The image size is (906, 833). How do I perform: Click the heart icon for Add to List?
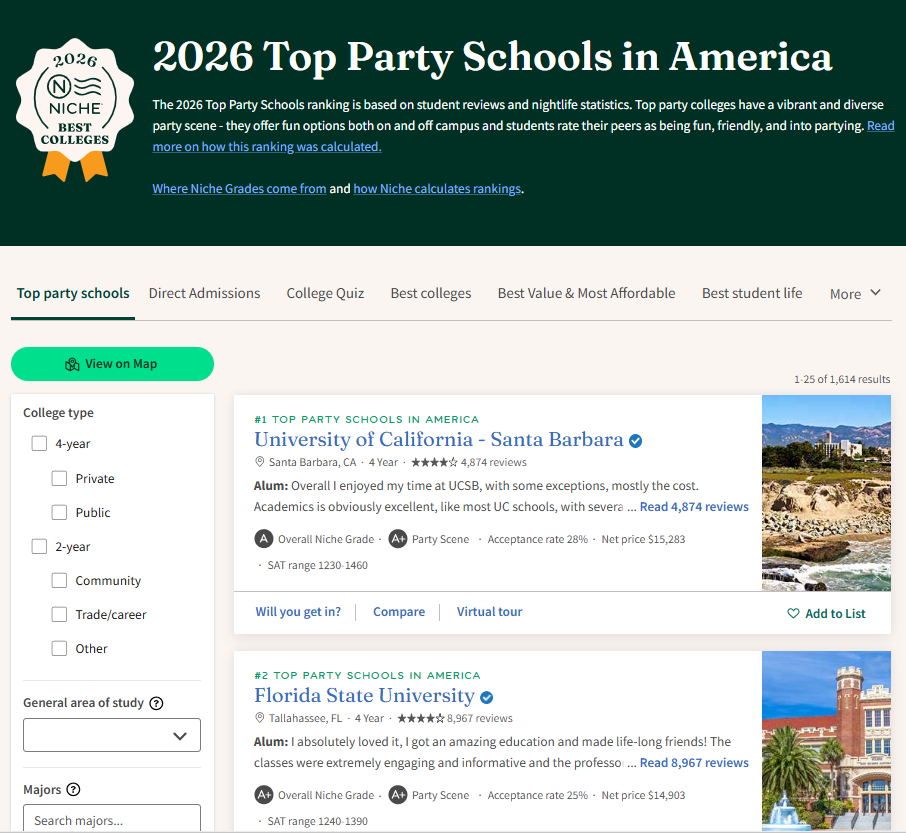(x=793, y=614)
